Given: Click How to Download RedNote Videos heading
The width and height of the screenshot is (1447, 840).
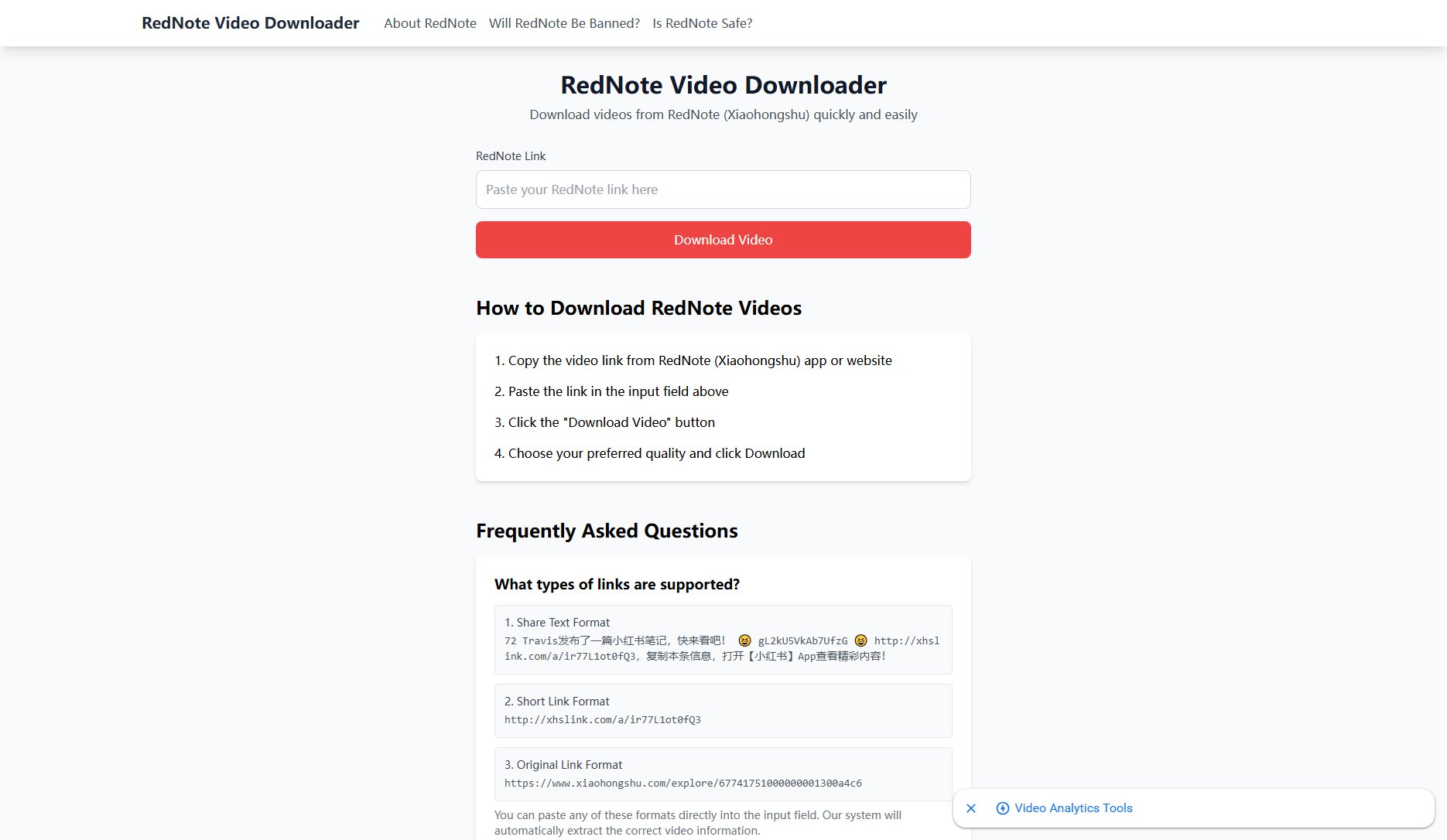Looking at the screenshot, I should pos(638,308).
